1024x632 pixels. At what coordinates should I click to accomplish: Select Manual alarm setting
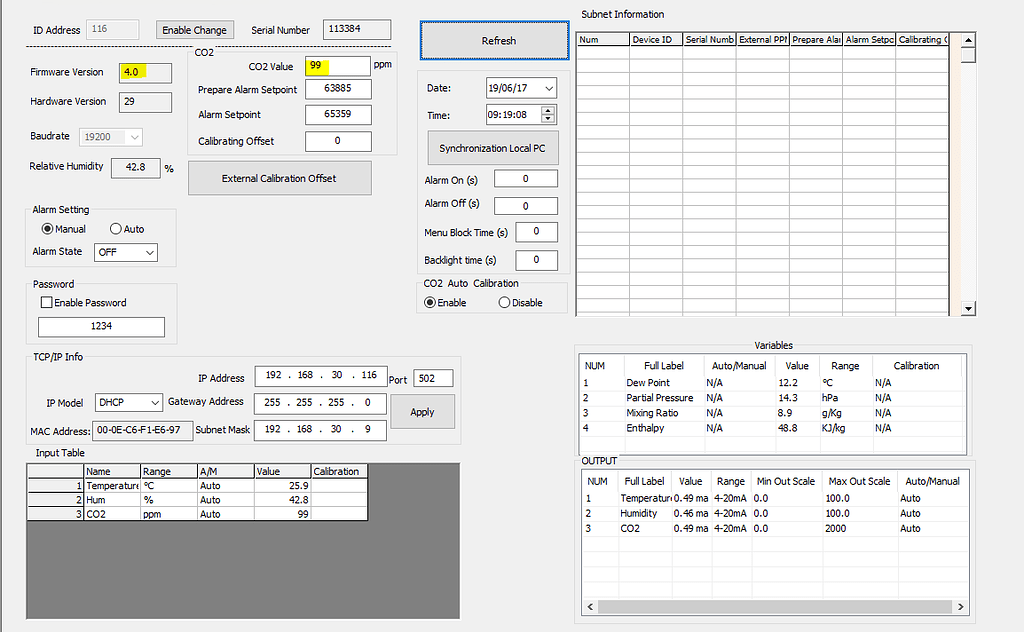[49, 229]
